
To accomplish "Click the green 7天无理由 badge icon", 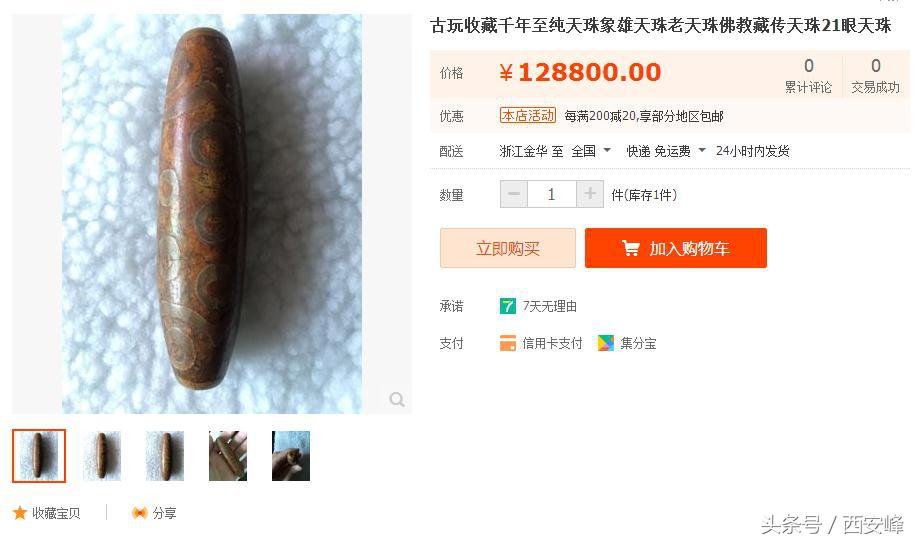I will click(508, 305).
